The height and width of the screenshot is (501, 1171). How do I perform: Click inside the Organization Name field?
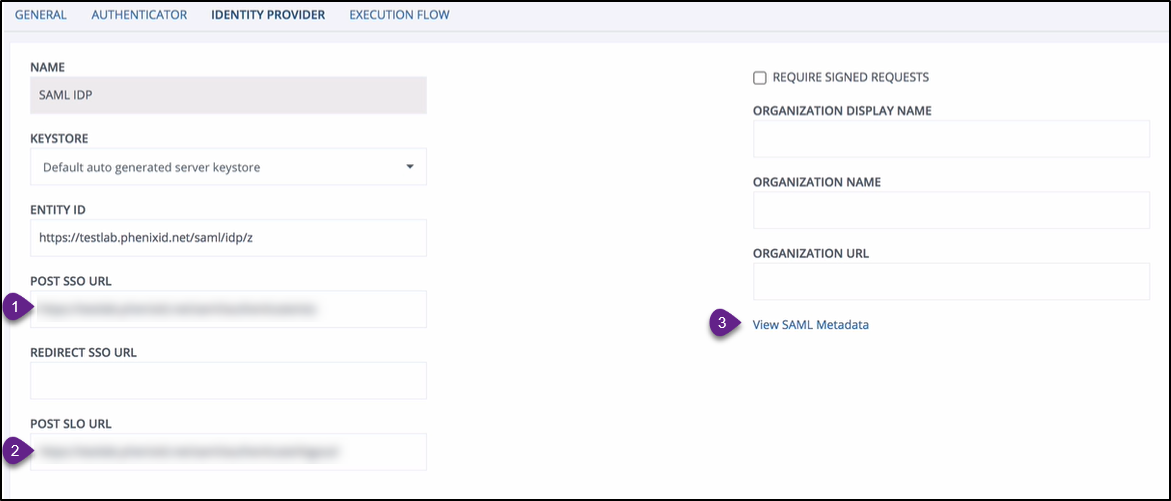[951, 210]
